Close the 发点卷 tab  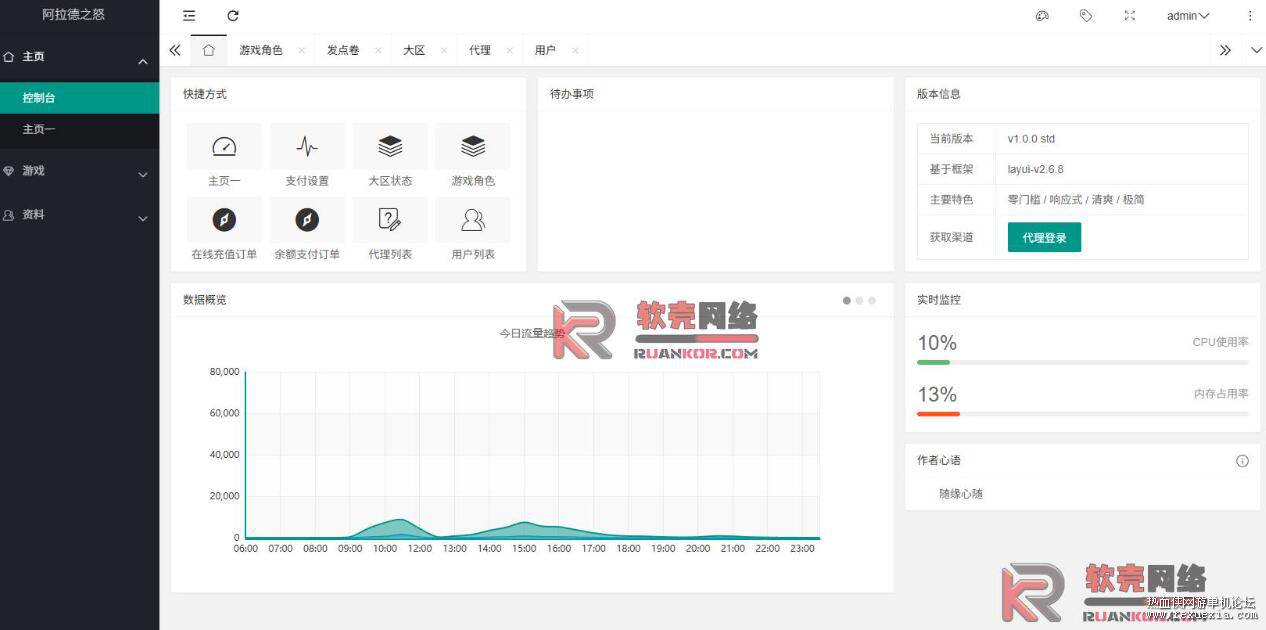pyautogui.click(x=378, y=50)
